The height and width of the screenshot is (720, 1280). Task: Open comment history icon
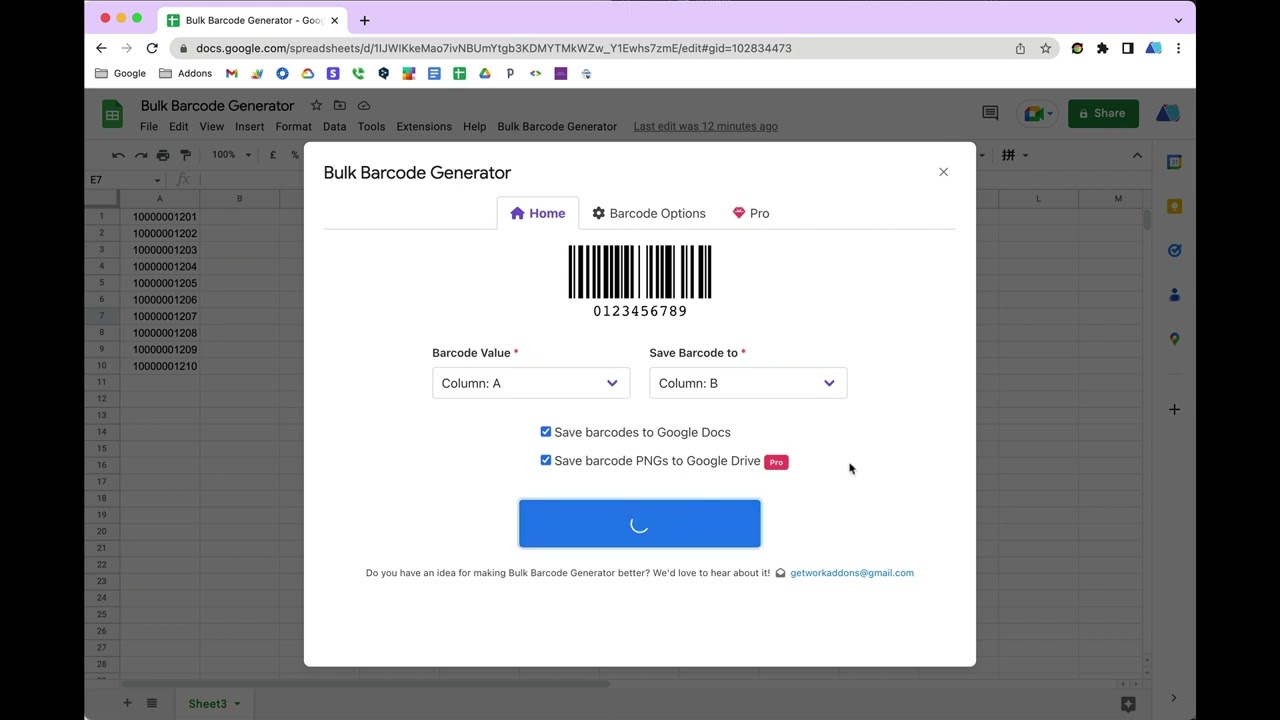(990, 113)
